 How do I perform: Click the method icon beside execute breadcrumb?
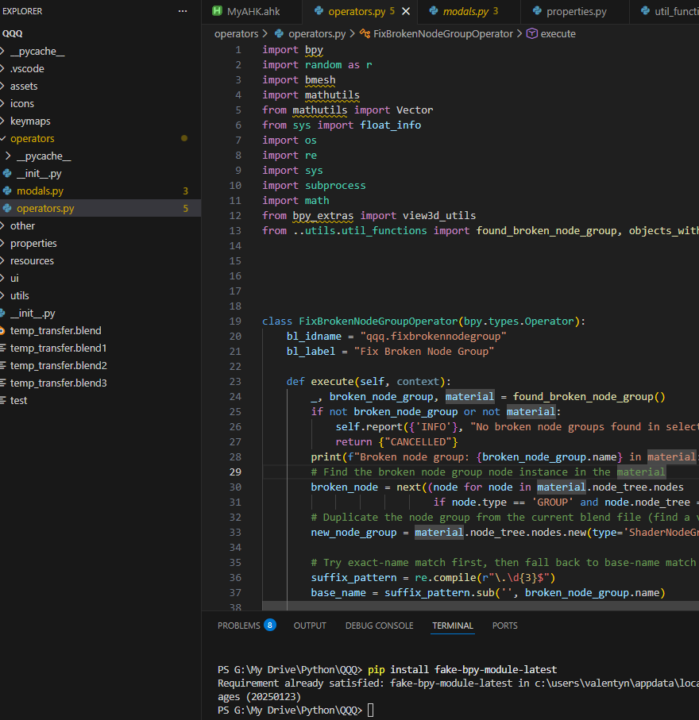(531, 34)
